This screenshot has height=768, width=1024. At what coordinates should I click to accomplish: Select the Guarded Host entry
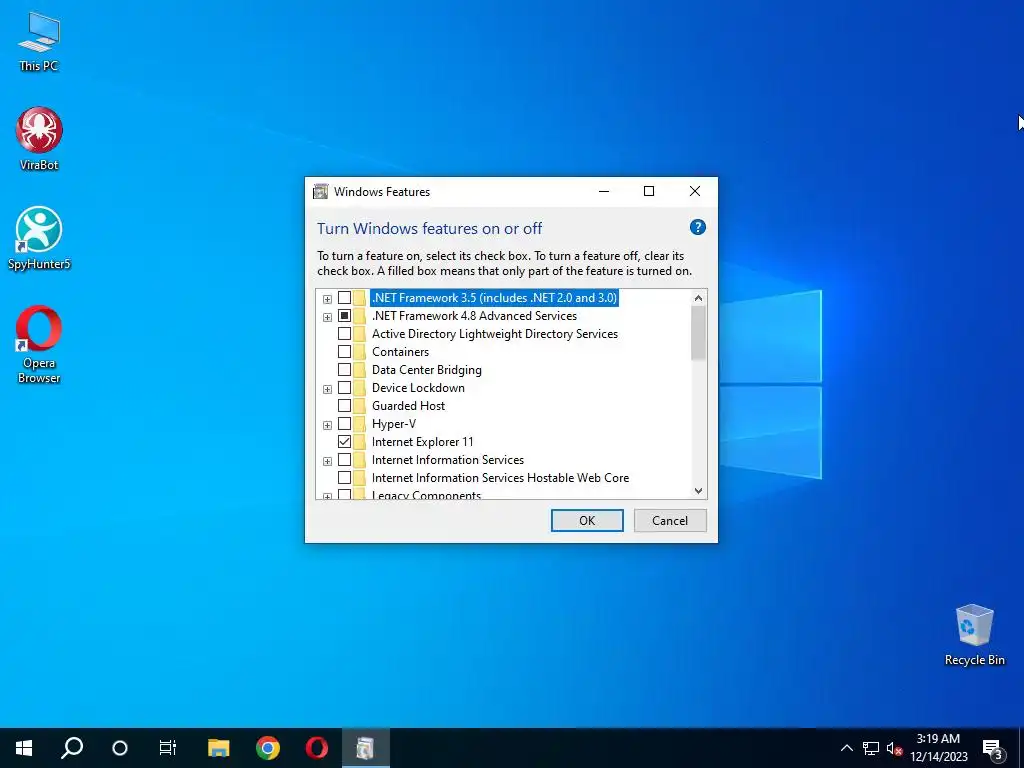point(408,406)
